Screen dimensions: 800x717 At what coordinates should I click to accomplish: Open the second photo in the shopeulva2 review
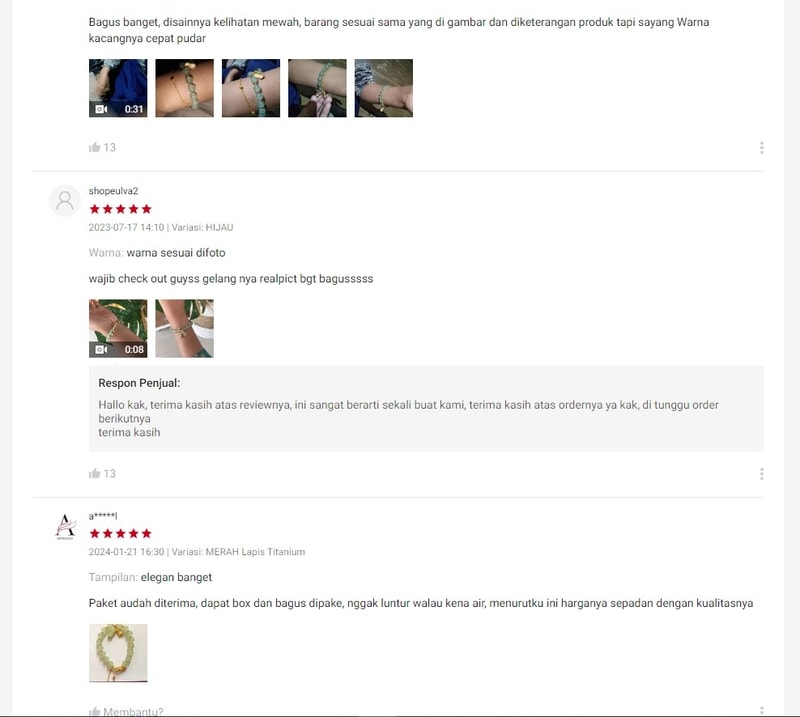tap(185, 329)
